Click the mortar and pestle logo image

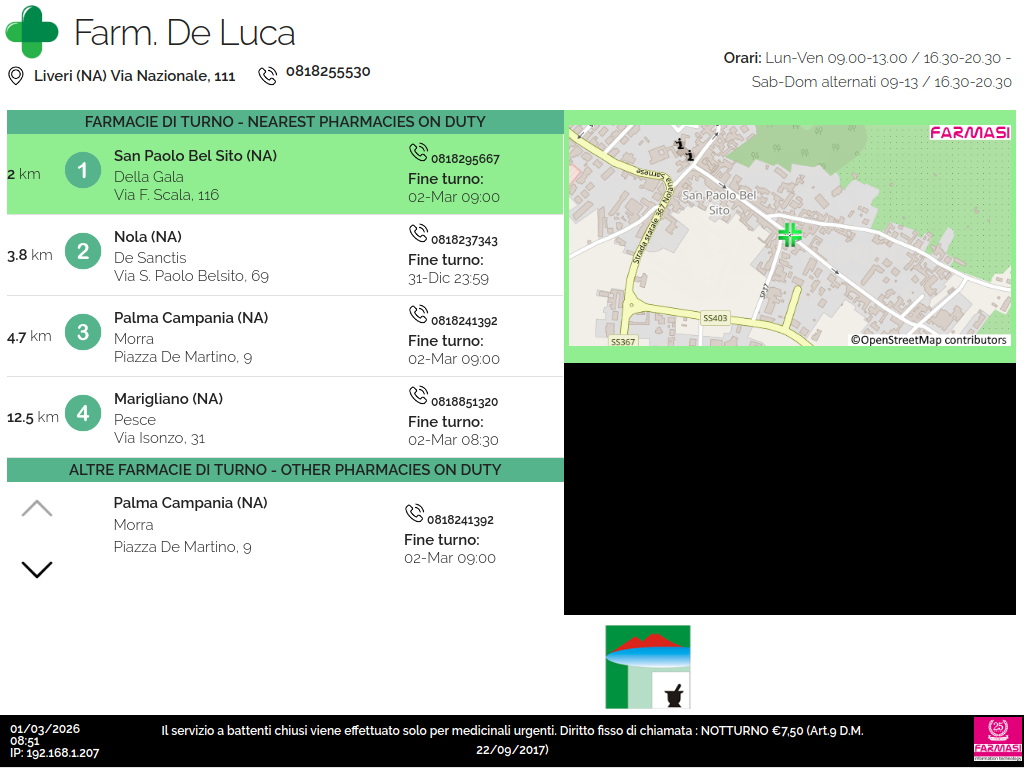coord(648,667)
